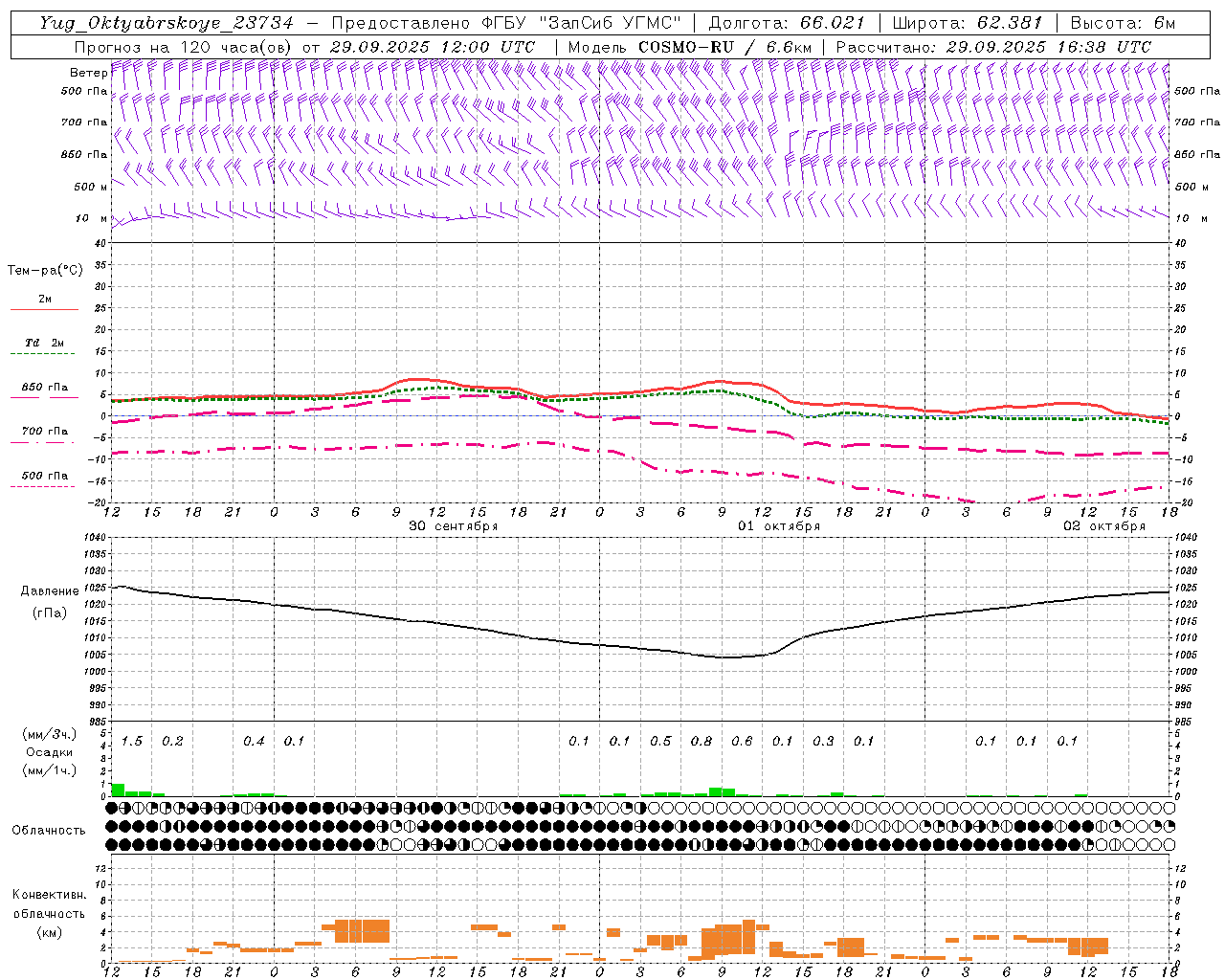Click the Td 2м dew point legend entry

click(x=44, y=343)
